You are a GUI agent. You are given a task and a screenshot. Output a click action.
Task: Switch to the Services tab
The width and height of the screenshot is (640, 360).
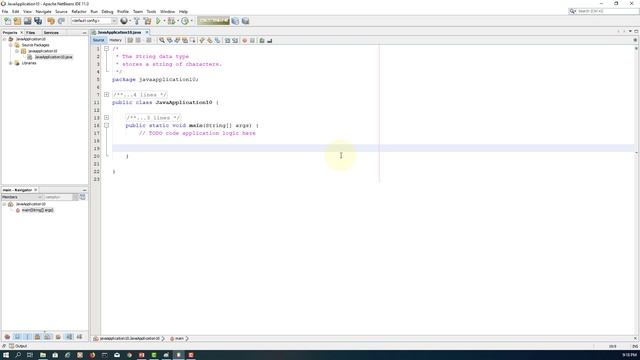[51, 33]
